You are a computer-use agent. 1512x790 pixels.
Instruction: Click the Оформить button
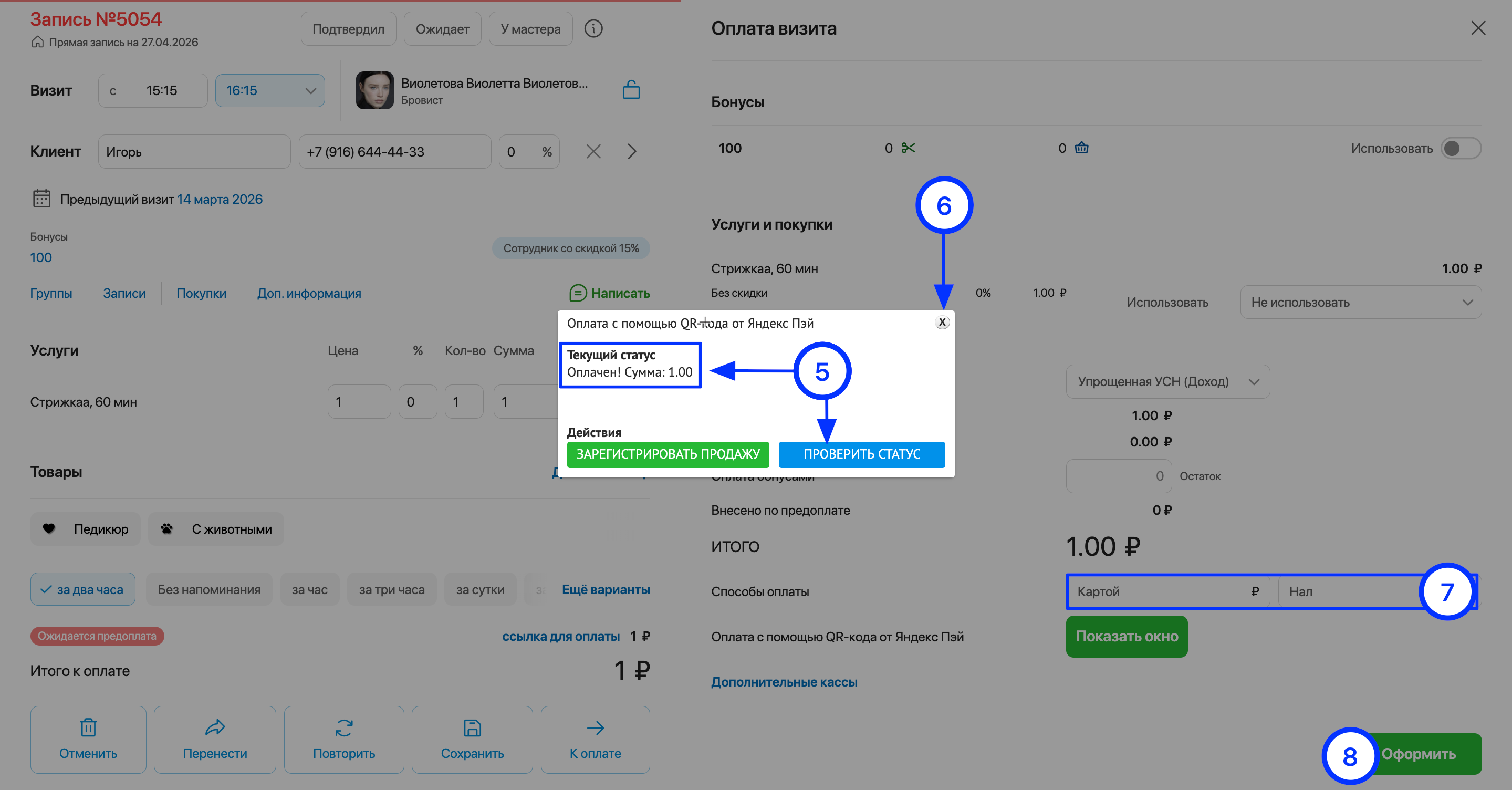coord(1419,754)
